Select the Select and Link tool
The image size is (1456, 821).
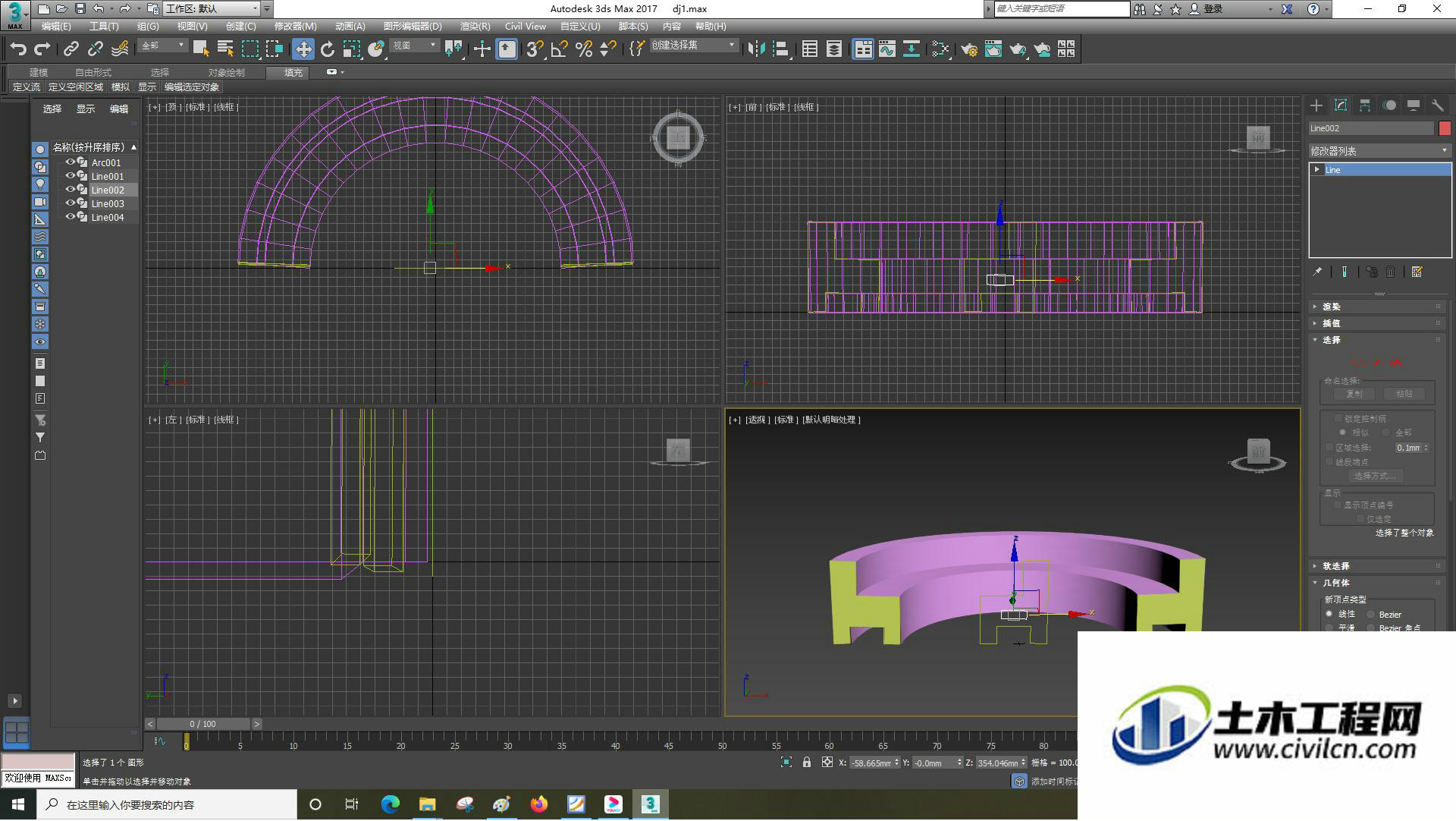[x=71, y=49]
